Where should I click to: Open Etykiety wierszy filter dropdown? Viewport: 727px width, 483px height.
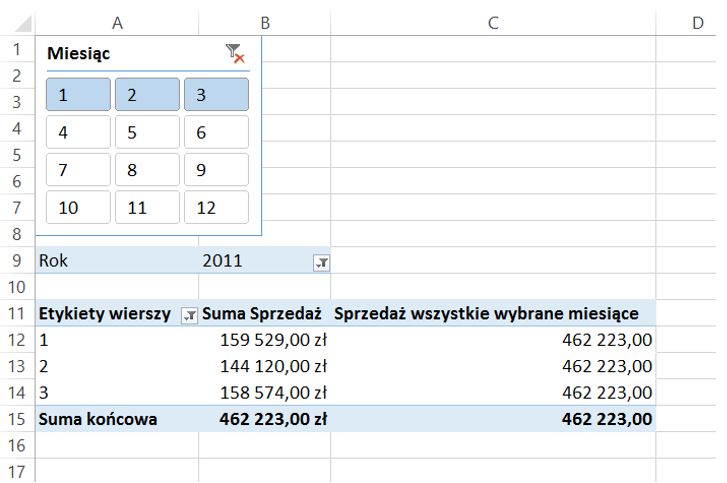[188, 315]
